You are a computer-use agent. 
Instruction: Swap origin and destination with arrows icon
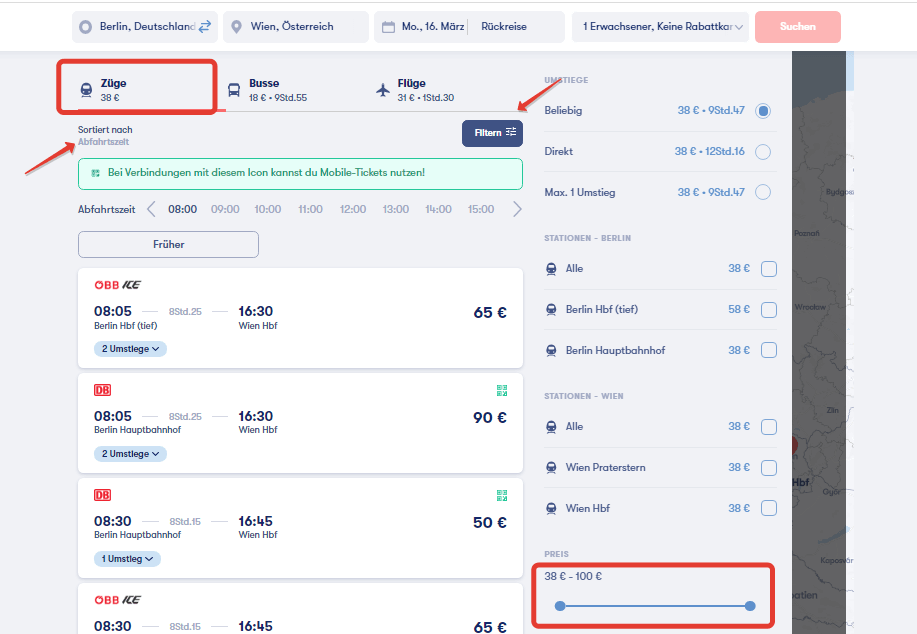[x=205, y=26]
